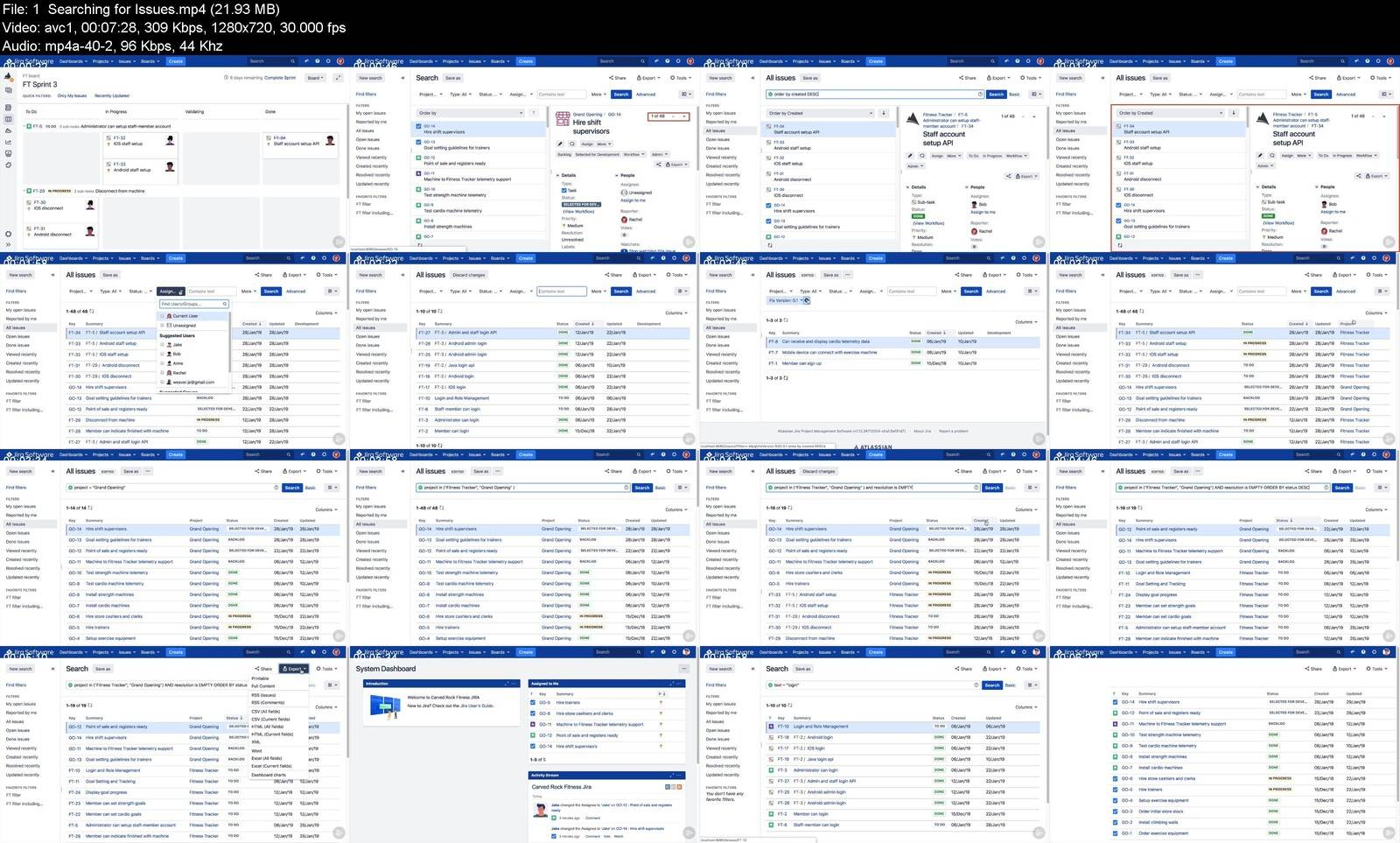Toggle the Only My Issues quick filter
1400x843 pixels.
[72, 95]
